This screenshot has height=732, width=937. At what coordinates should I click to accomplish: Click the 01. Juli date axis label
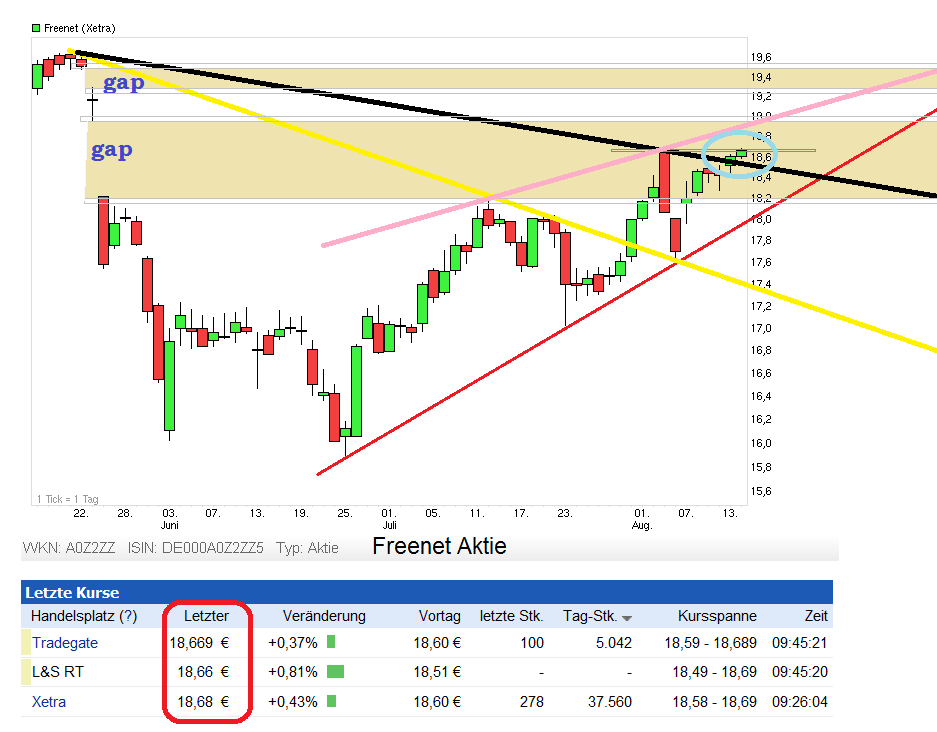coord(389,519)
